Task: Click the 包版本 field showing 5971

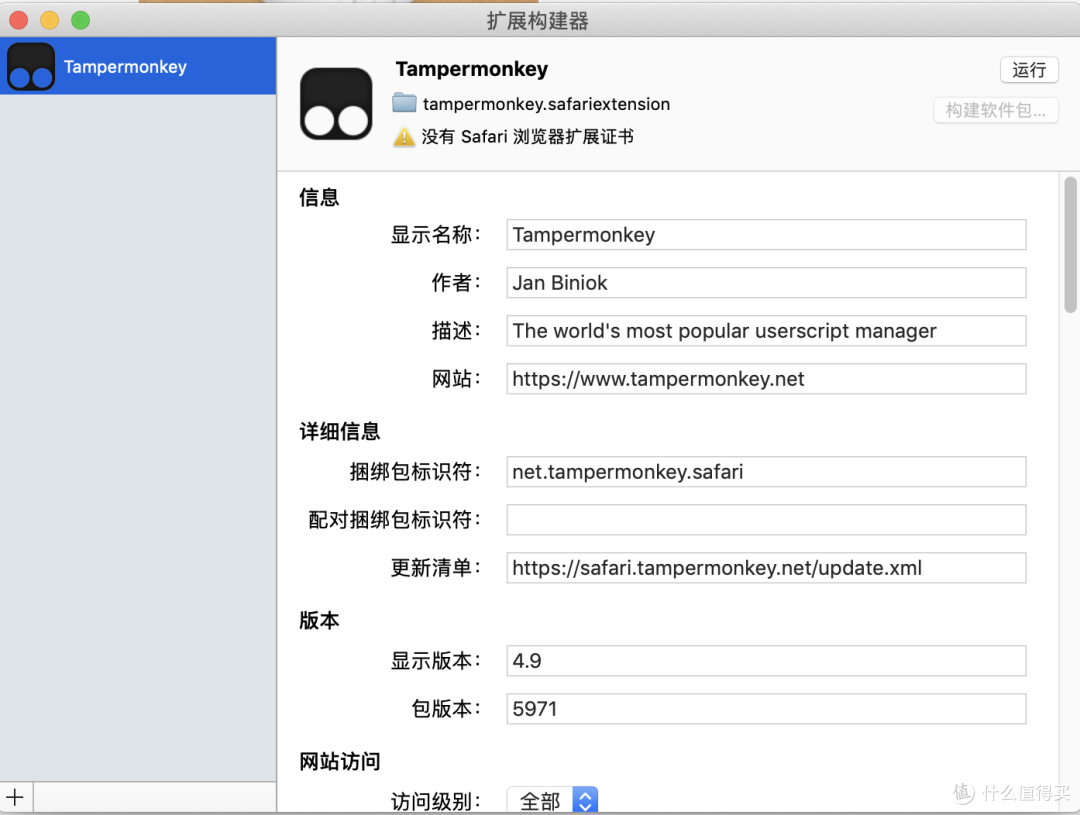Action: 766,709
